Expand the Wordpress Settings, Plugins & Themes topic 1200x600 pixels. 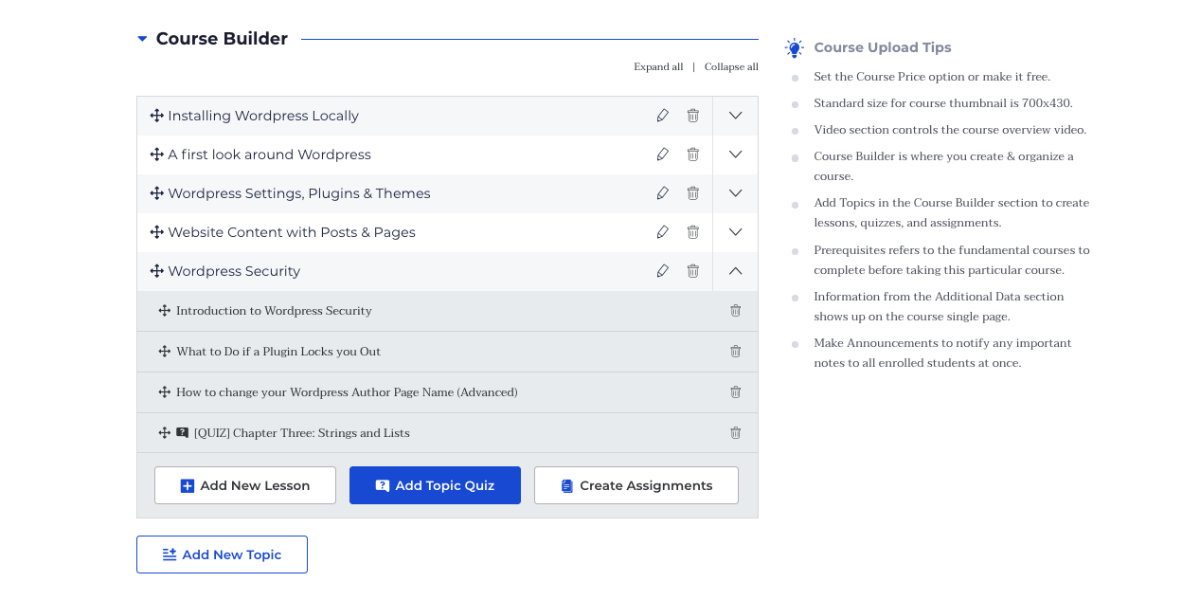point(736,193)
